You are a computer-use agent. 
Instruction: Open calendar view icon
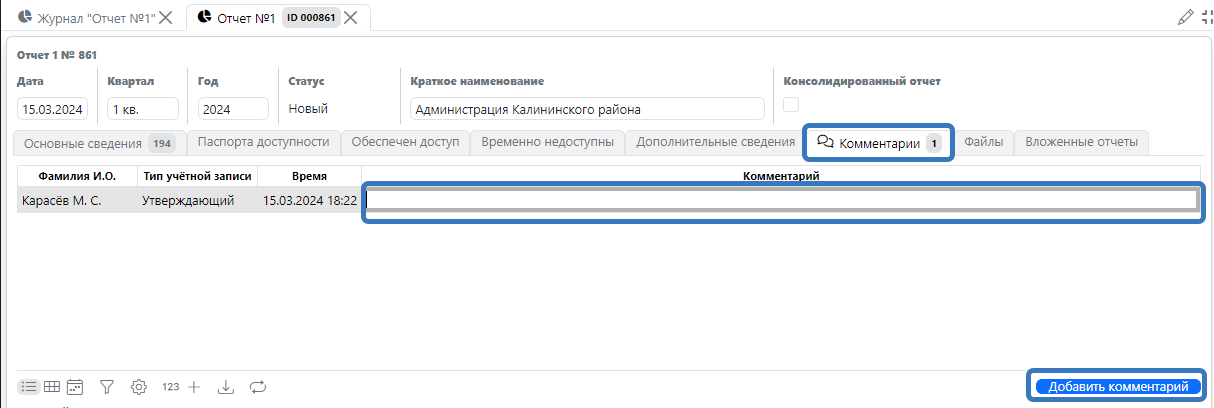click(x=75, y=386)
